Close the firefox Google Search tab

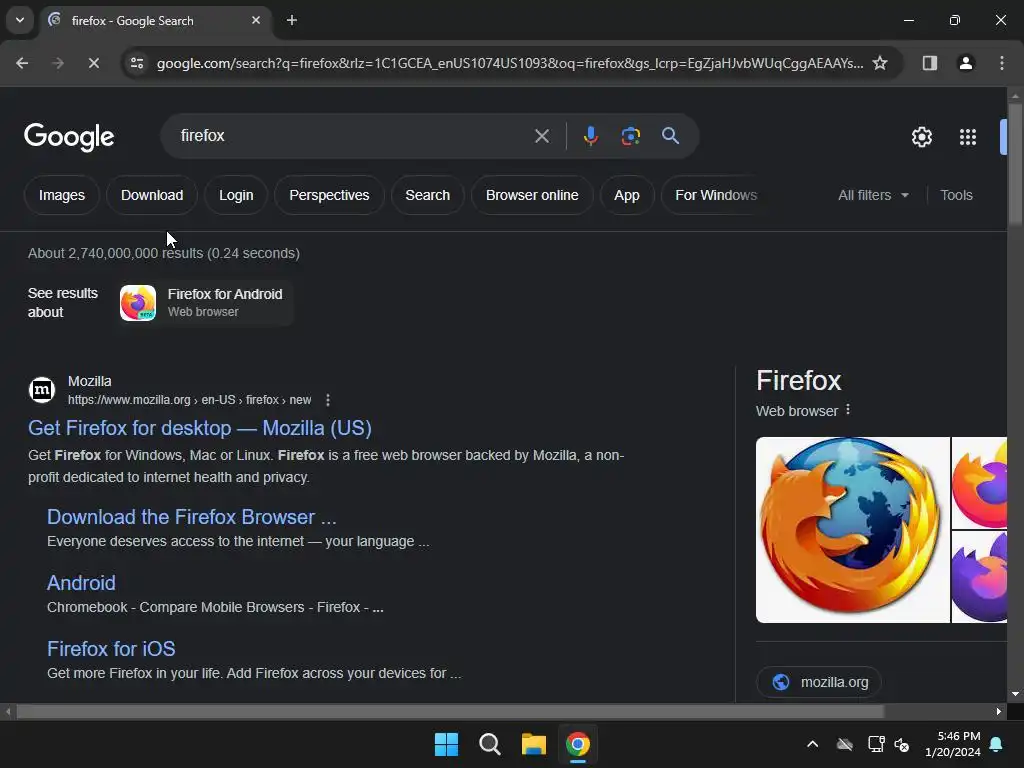click(x=256, y=20)
